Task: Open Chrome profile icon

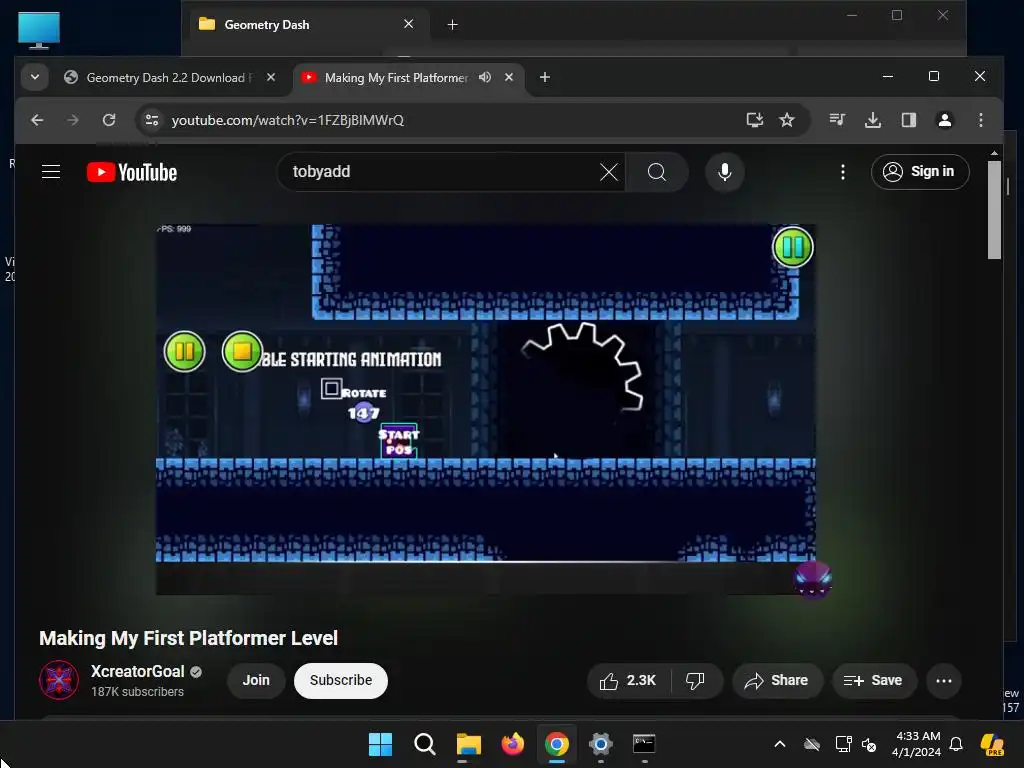Action: point(944,120)
